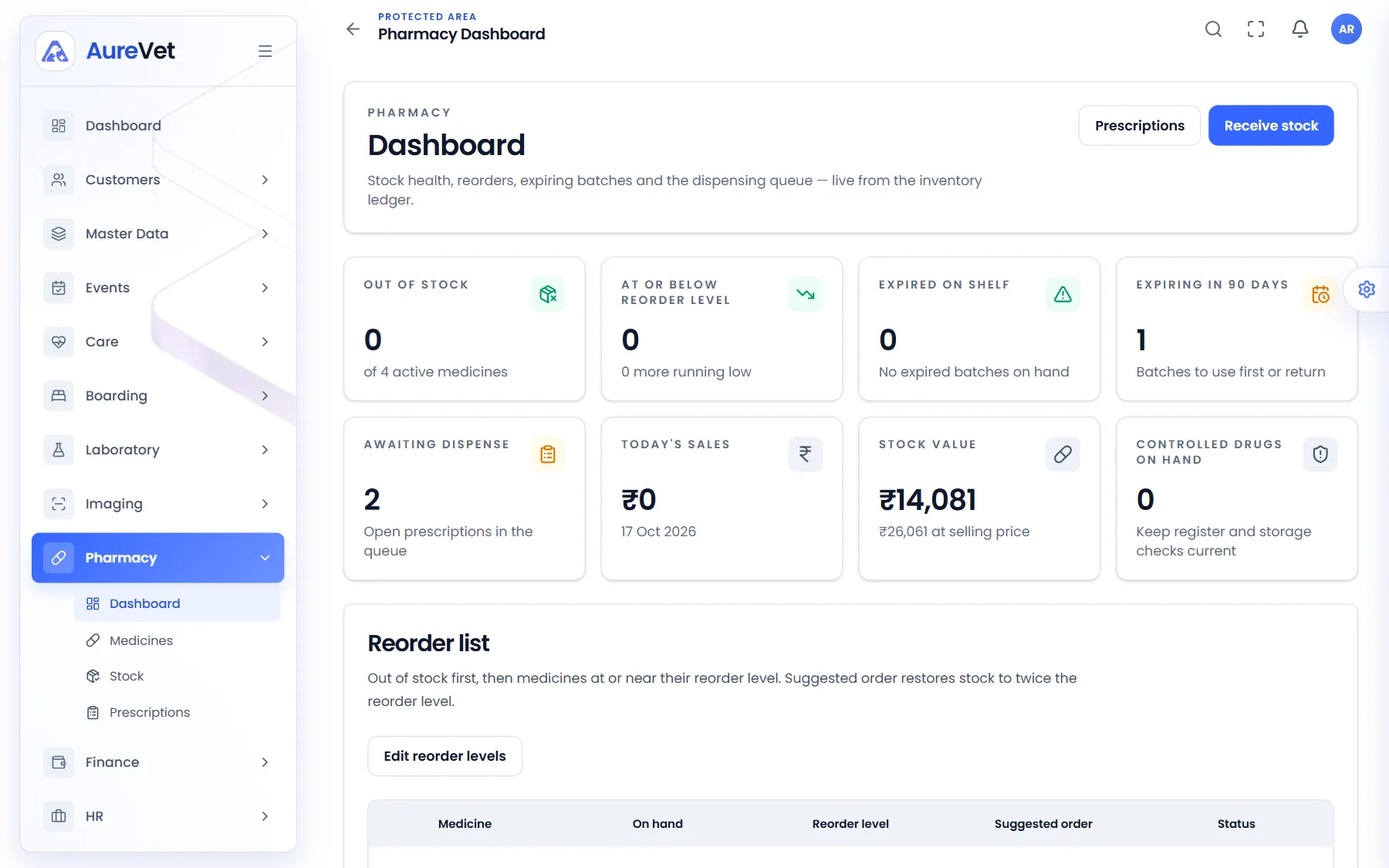
Task: Enter fullscreen mode via header icon
Action: click(1256, 29)
